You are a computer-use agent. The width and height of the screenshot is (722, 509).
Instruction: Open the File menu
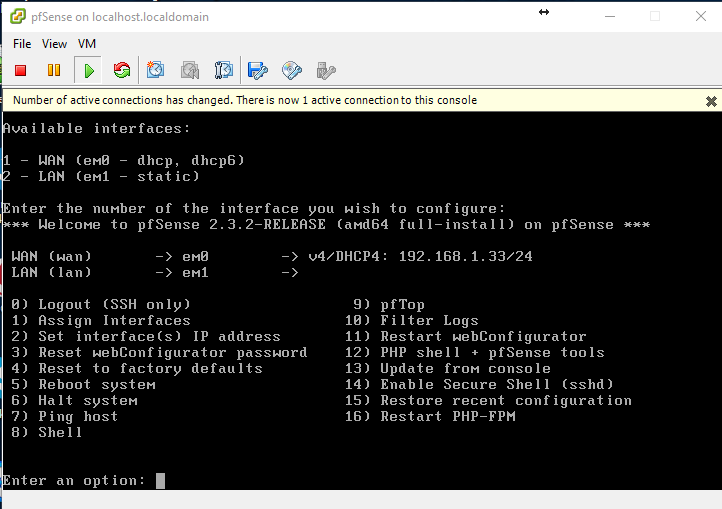(x=22, y=44)
